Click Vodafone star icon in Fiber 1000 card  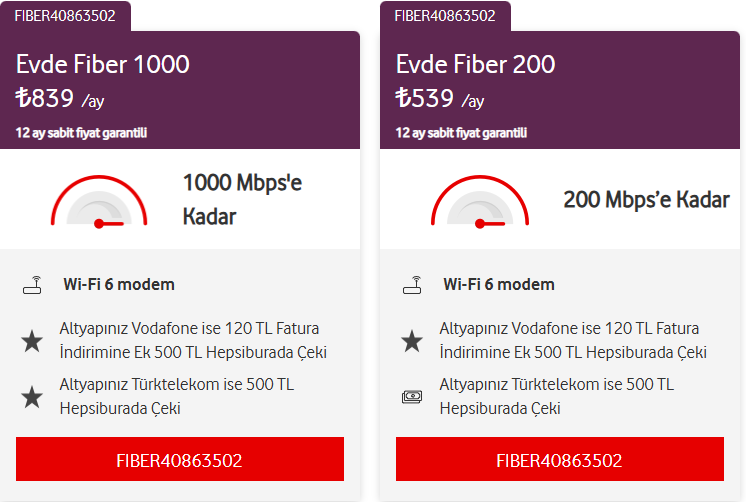[x=32, y=341]
